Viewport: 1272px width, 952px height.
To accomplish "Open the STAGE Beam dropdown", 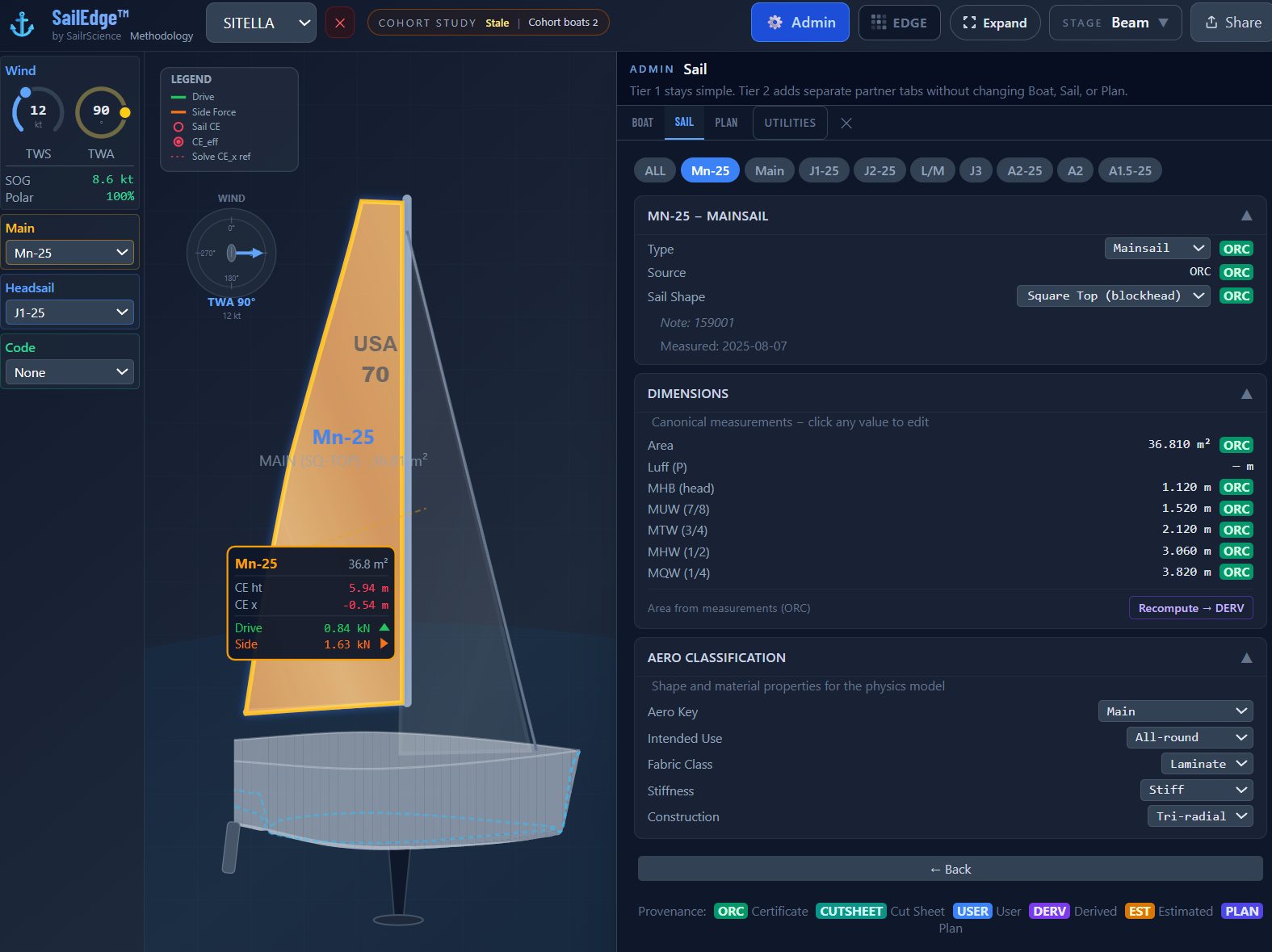I will coord(1115,23).
